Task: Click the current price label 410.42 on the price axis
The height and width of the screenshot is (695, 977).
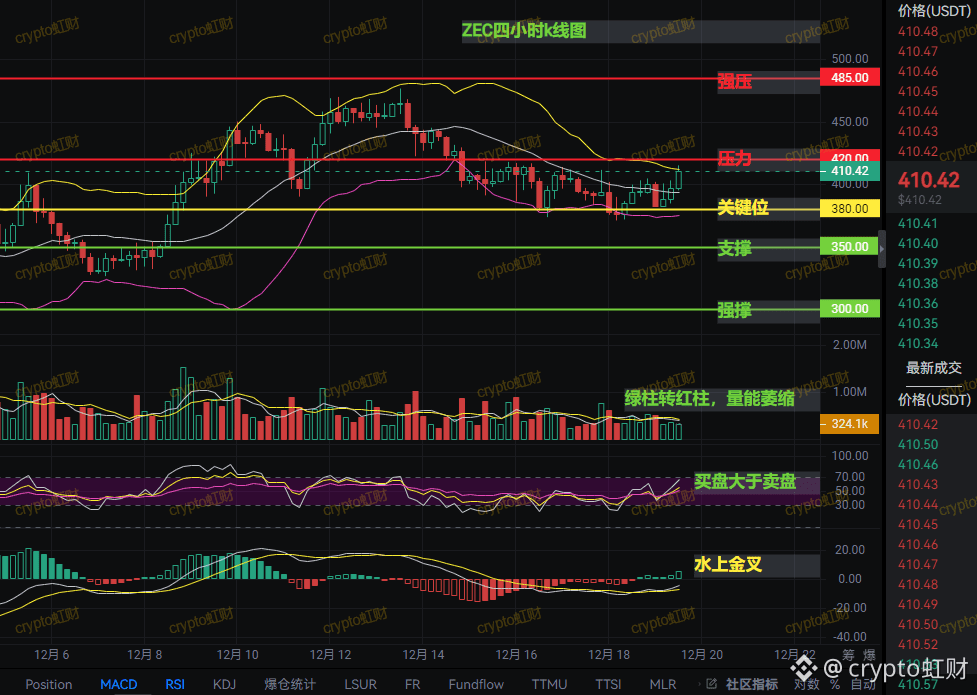Action: 850,171
